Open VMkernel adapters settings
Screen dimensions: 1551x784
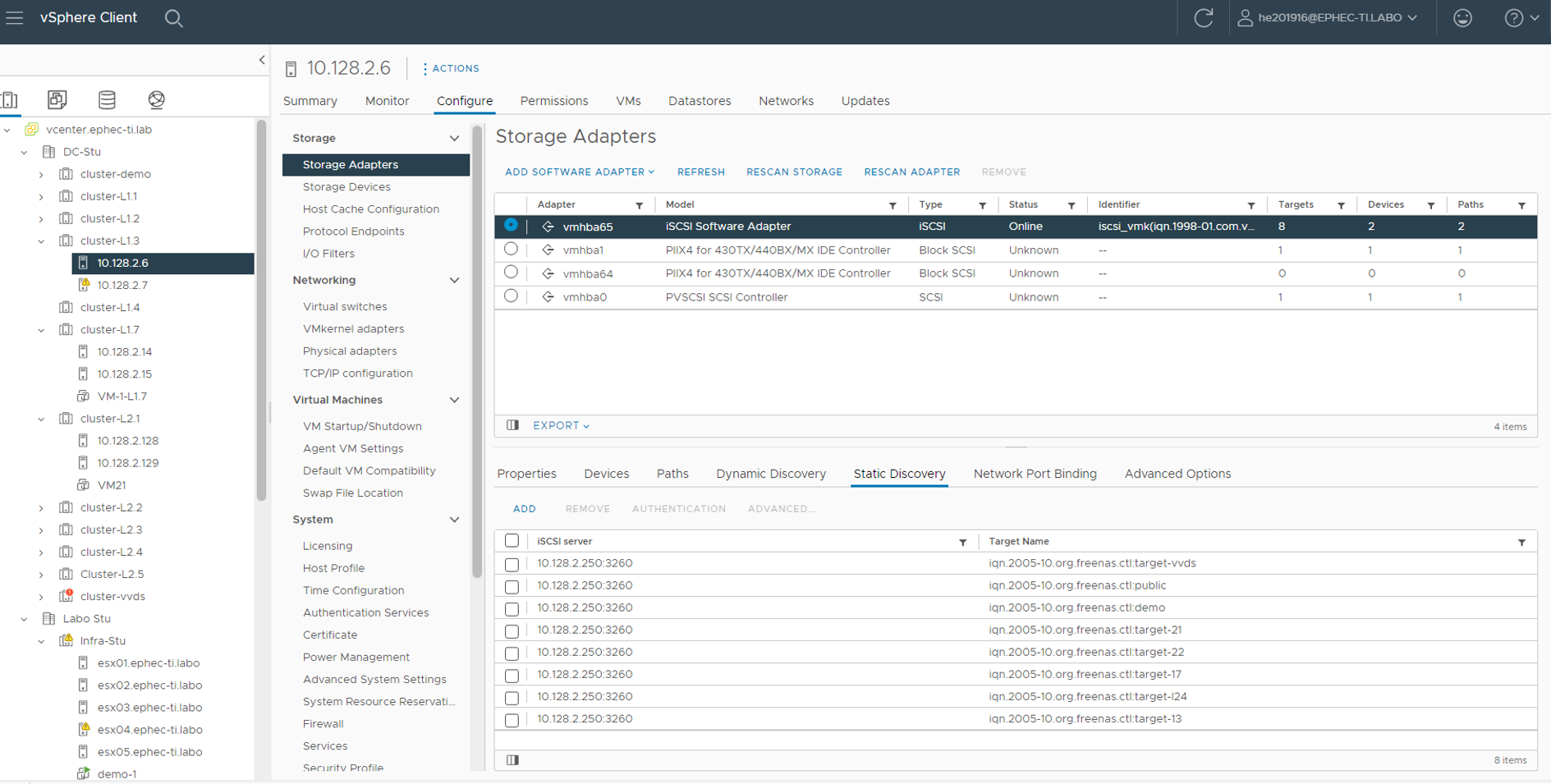(x=353, y=329)
